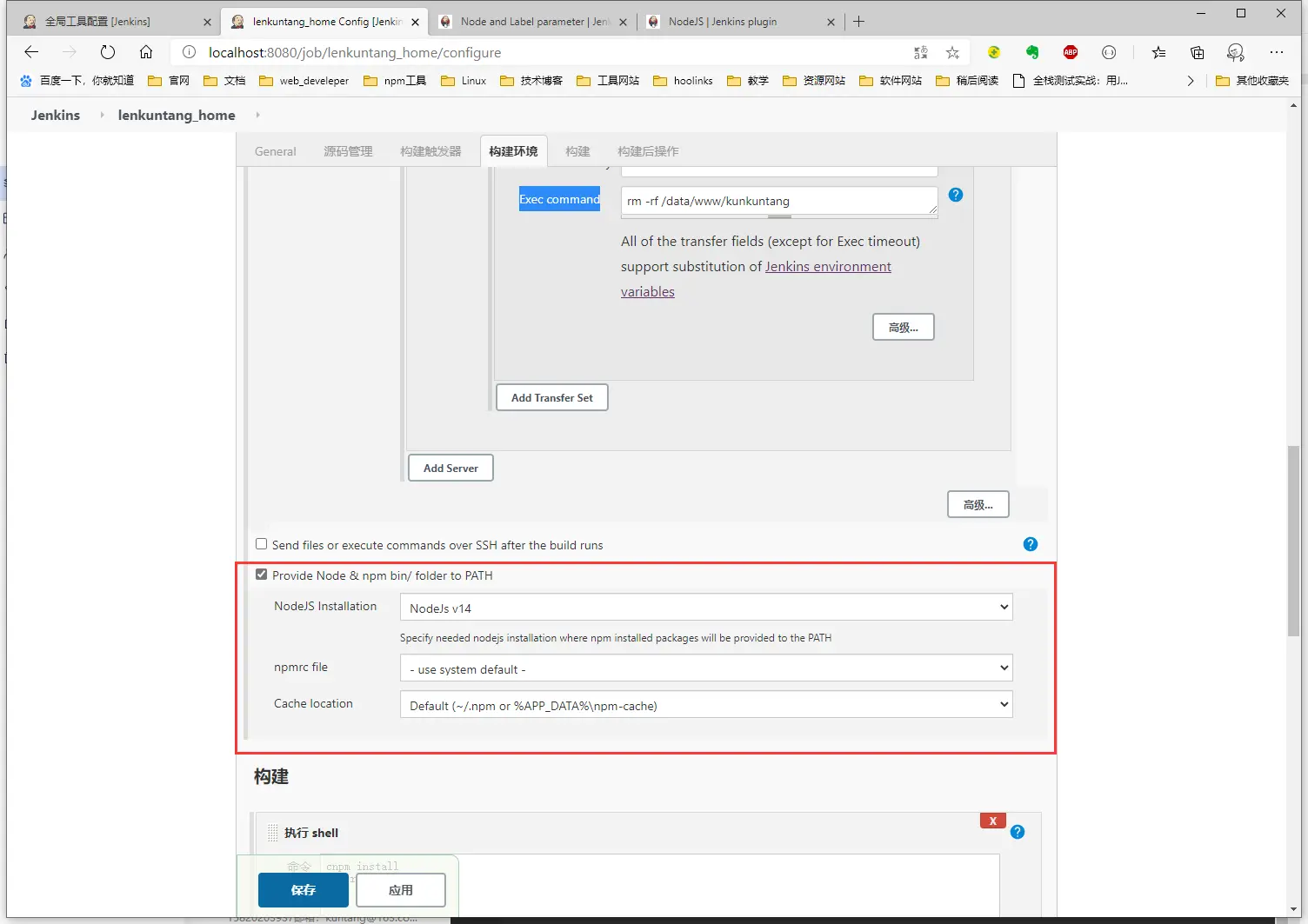Viewport: 1308px width, 924px height.
Task: Open the 技术博客 bookmarks folder
Action: [531, 81]
